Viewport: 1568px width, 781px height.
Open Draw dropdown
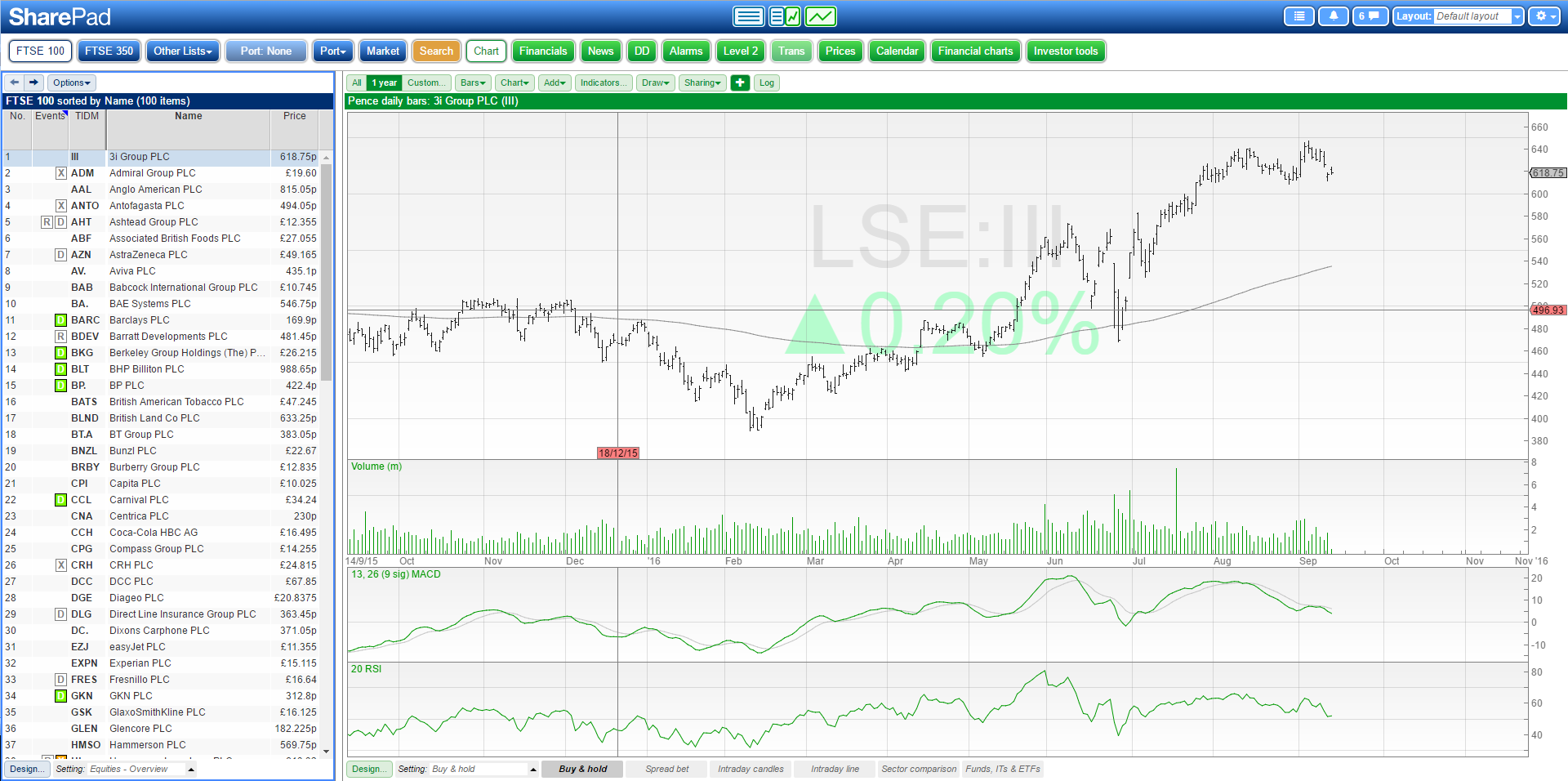click(656, 83)
